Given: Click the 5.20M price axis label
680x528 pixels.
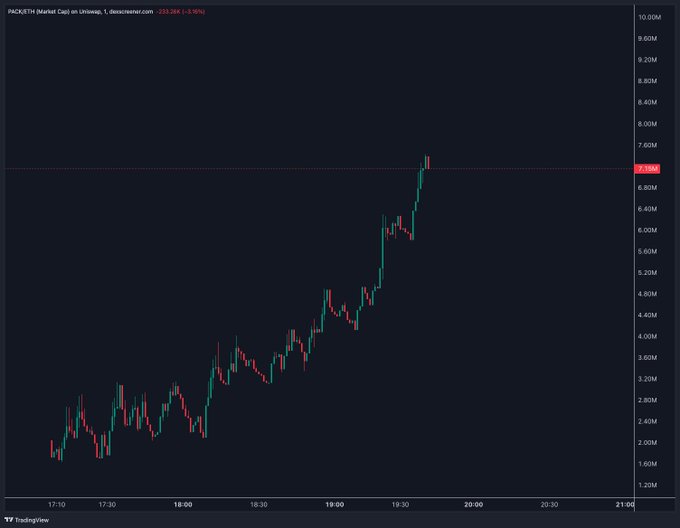Looking at the screenshot, I should [647, 273].
